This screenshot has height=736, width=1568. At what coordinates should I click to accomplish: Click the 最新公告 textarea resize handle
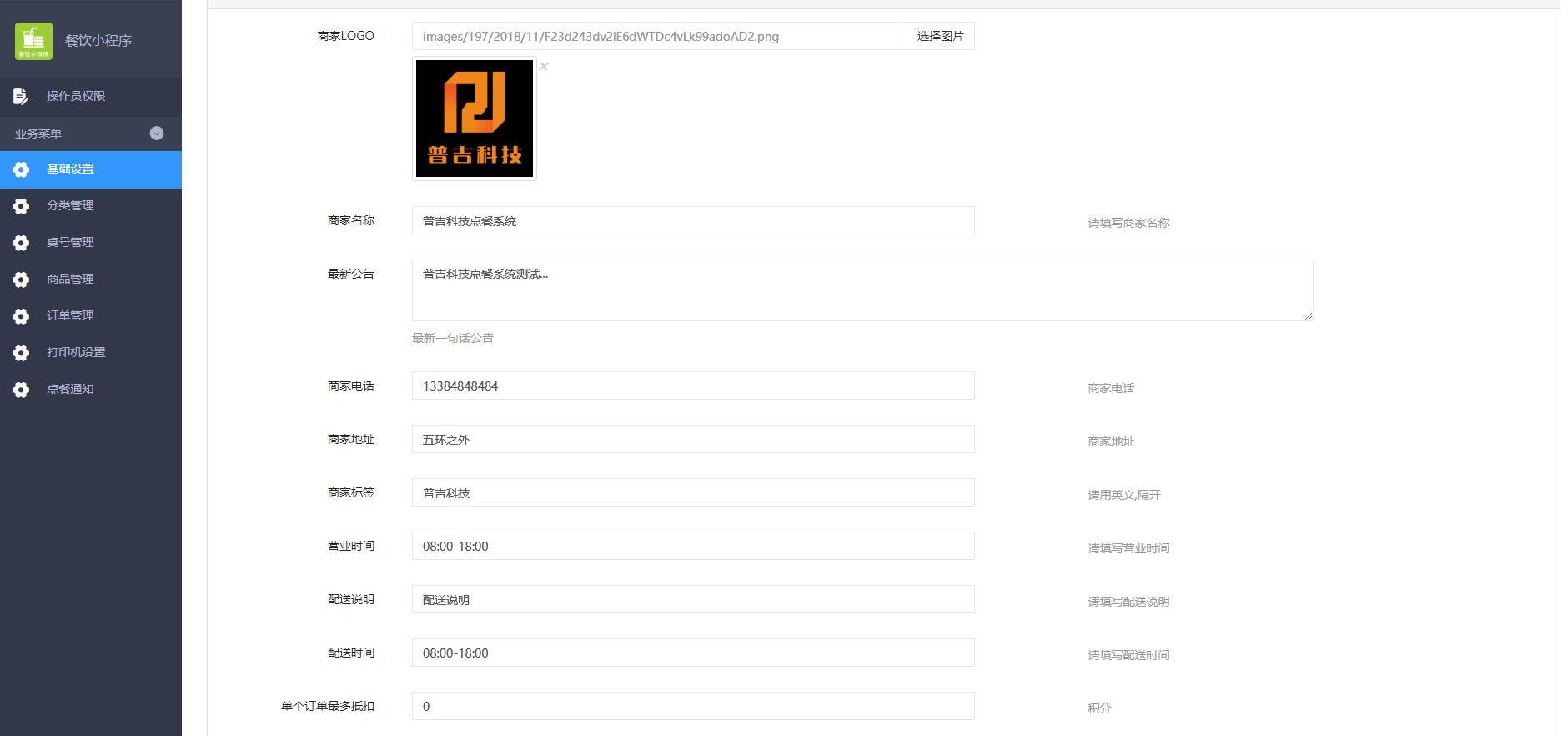tap(1309, 316)
